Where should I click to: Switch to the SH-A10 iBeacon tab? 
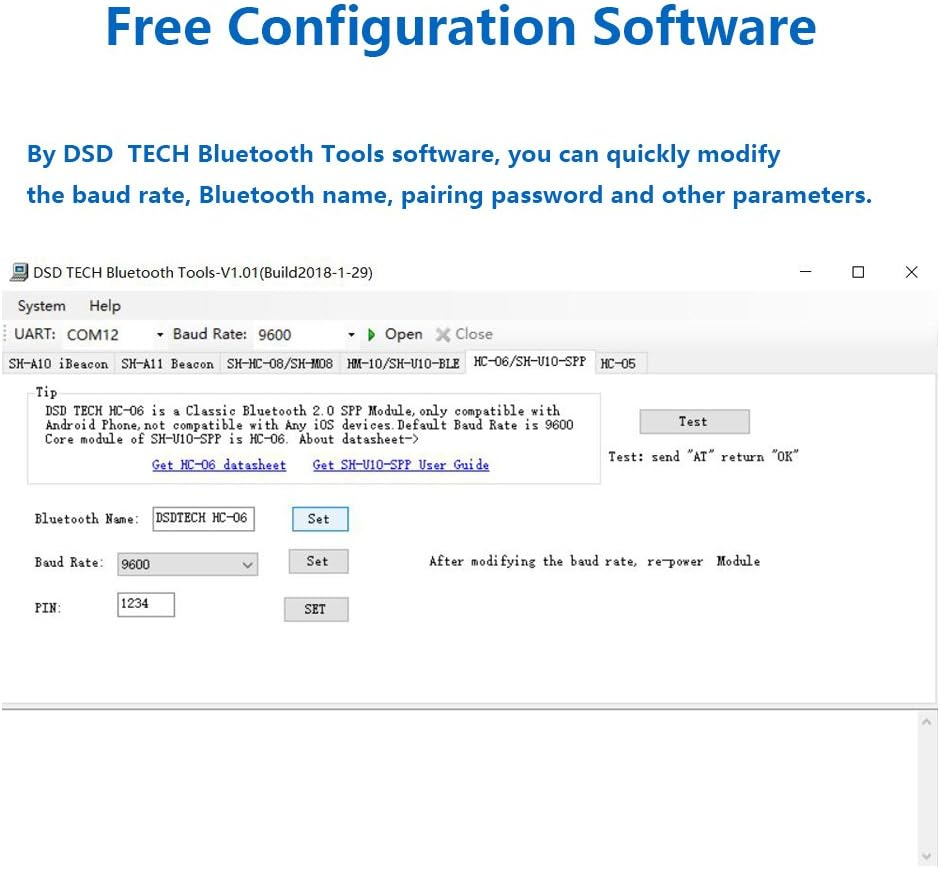click(58, 364)
